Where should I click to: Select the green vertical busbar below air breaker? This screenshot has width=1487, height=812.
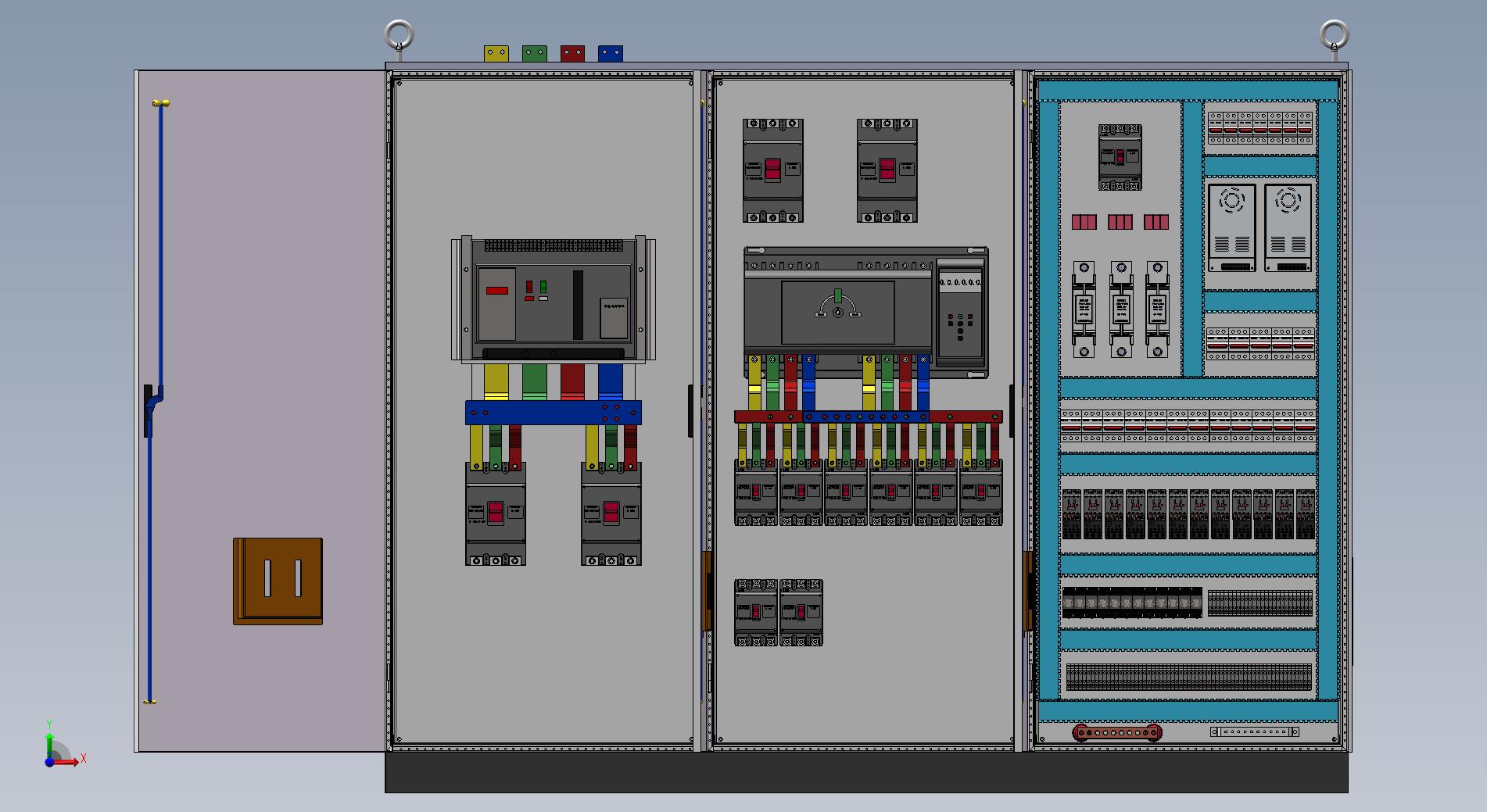click(x=535, y=383)
